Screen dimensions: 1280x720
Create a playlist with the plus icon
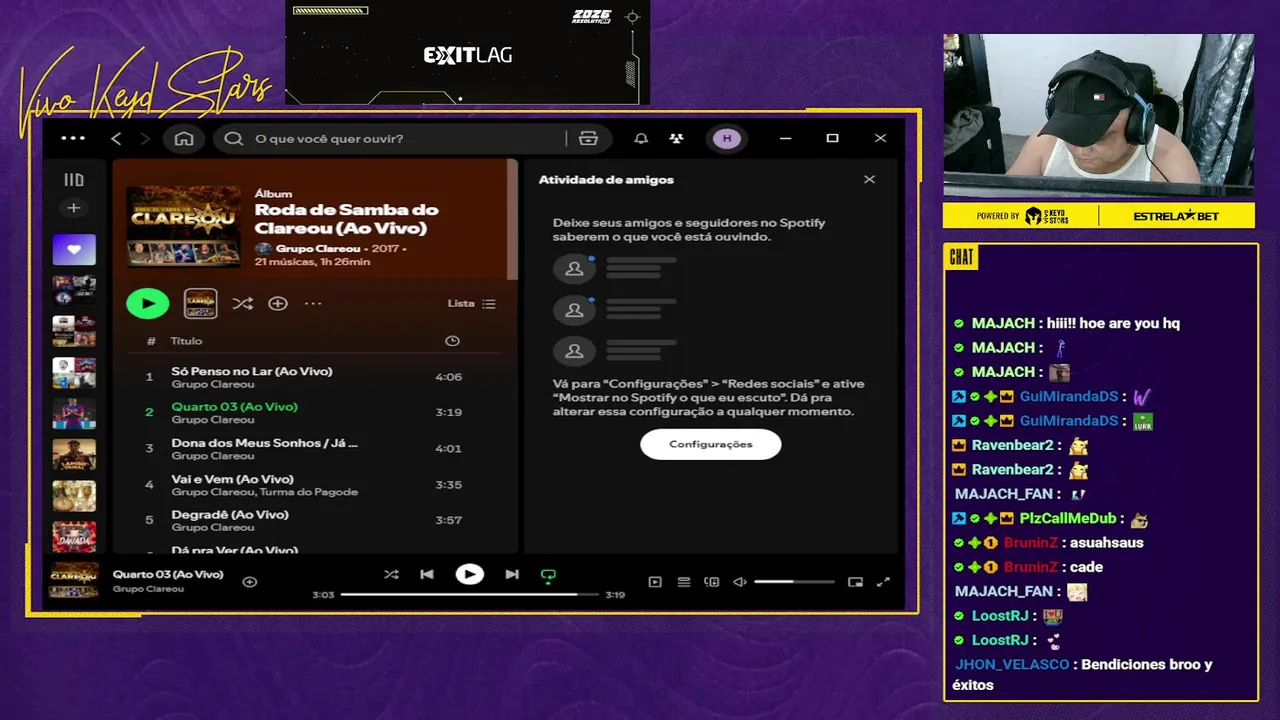[x=74, y=208]
